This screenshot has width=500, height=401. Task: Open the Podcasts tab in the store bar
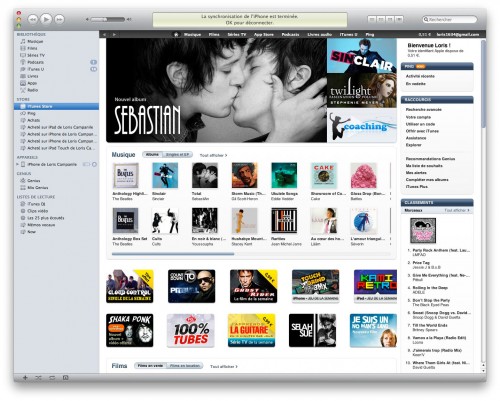pyautogui.click(x=290, y=34)
